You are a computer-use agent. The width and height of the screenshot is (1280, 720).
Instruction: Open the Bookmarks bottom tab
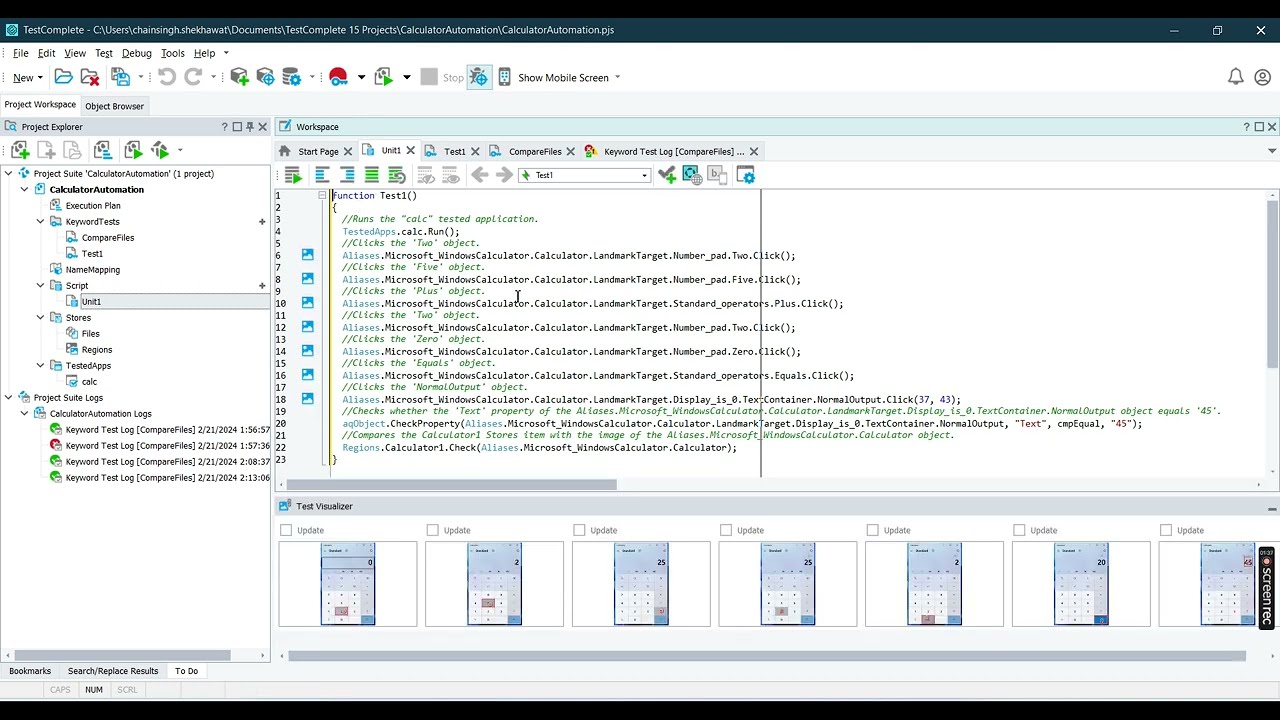point(30,671)
